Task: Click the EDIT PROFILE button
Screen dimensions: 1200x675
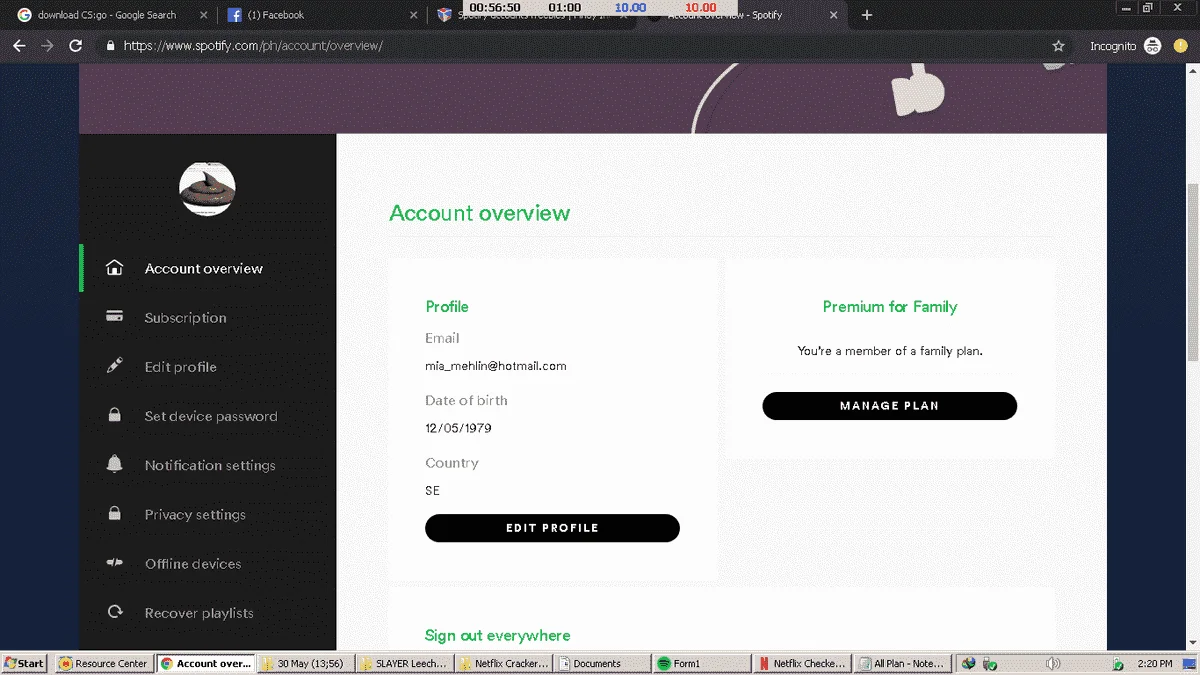Action: coord(552,528)
